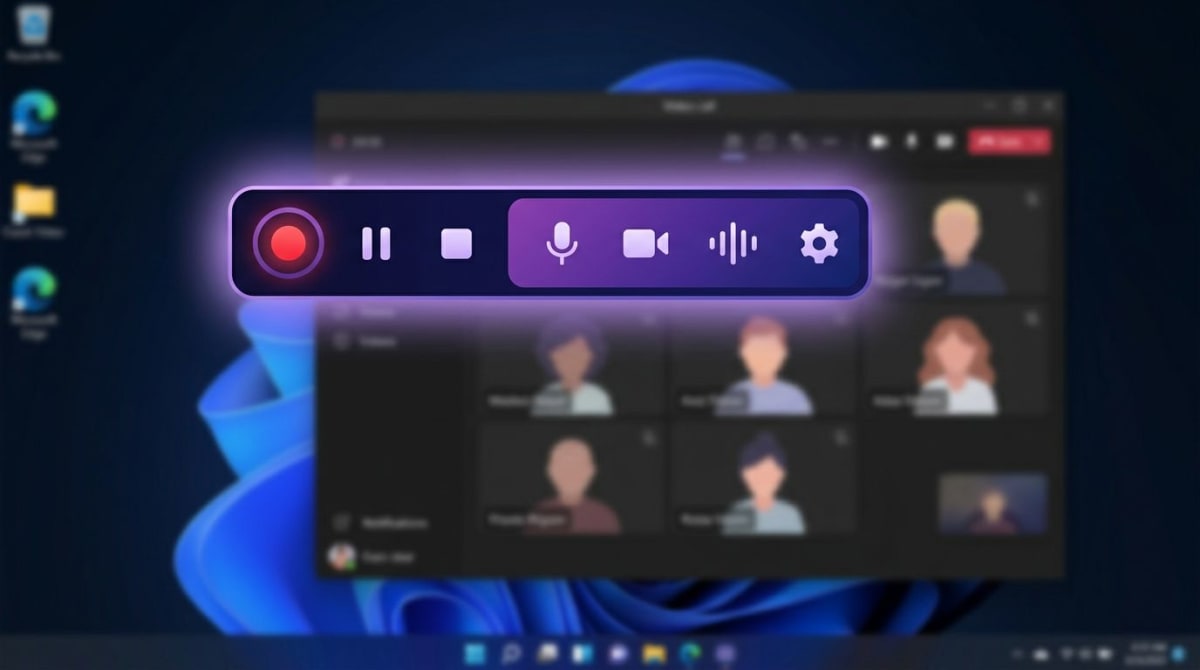Open taskbar Search magnifier
This screenshot has height=670, width=1200.
[x=512, y=653]
